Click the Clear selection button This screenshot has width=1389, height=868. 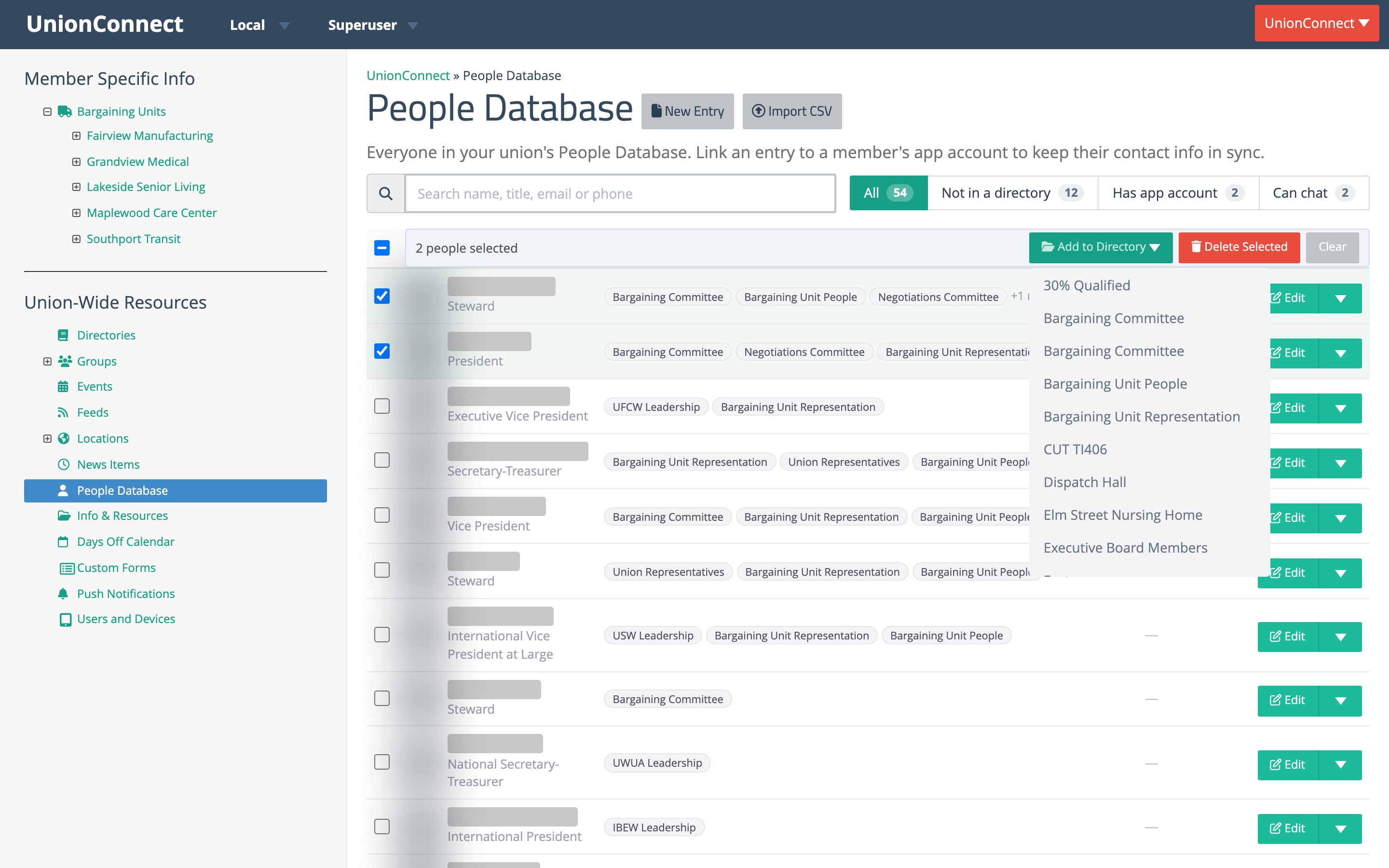point(1332,247)
